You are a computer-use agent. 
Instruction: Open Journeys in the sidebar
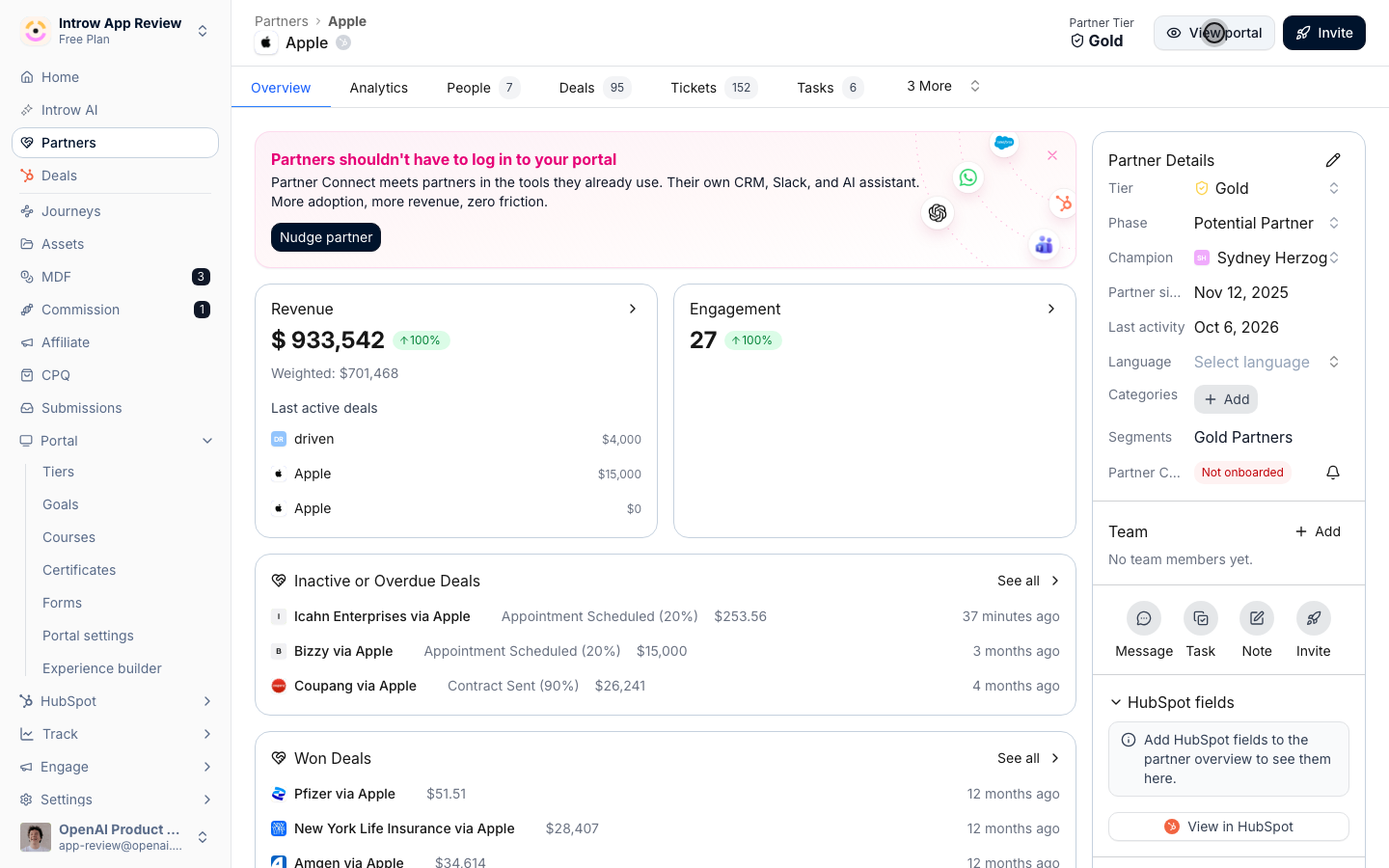[115, 211]
